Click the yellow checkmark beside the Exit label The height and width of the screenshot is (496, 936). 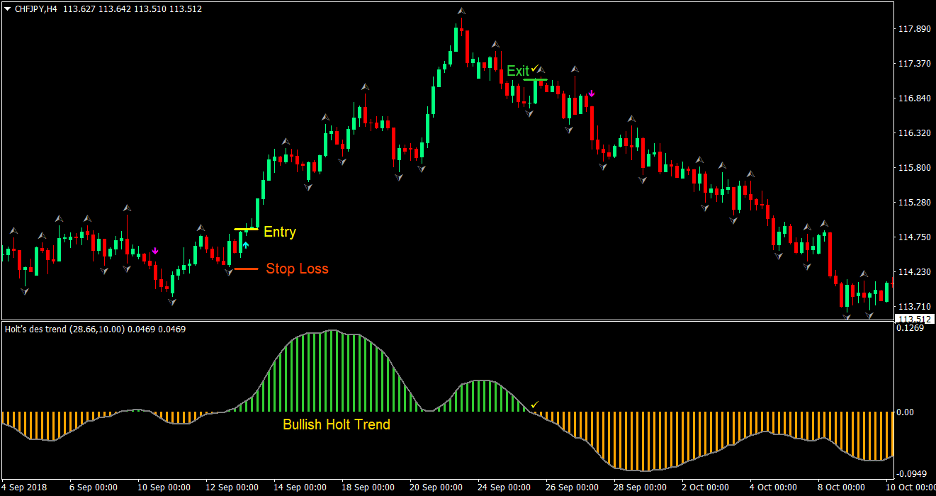[535, 68]
